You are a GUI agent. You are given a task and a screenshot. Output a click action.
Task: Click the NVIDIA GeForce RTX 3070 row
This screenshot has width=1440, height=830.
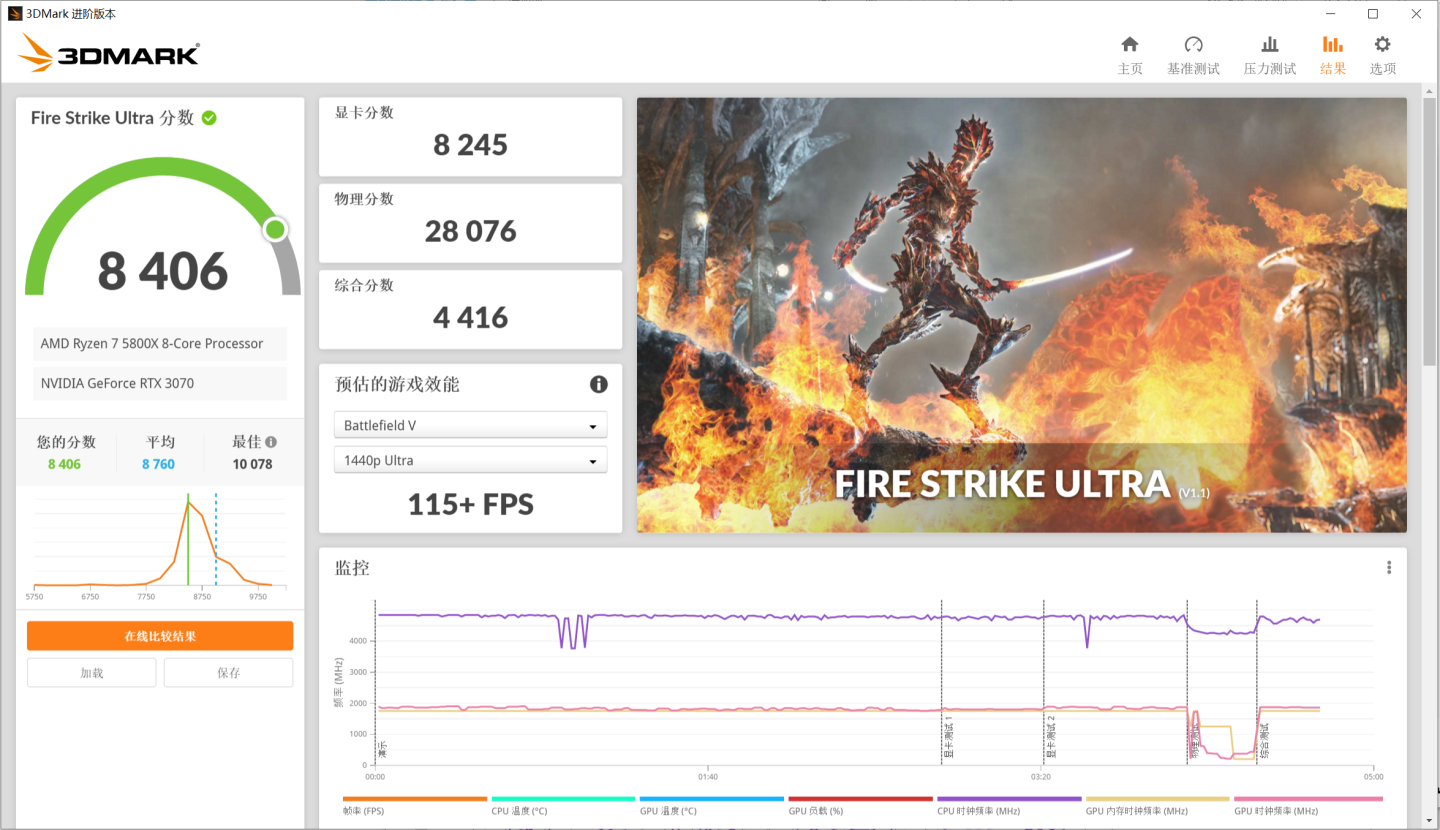(x=160, y=384)
